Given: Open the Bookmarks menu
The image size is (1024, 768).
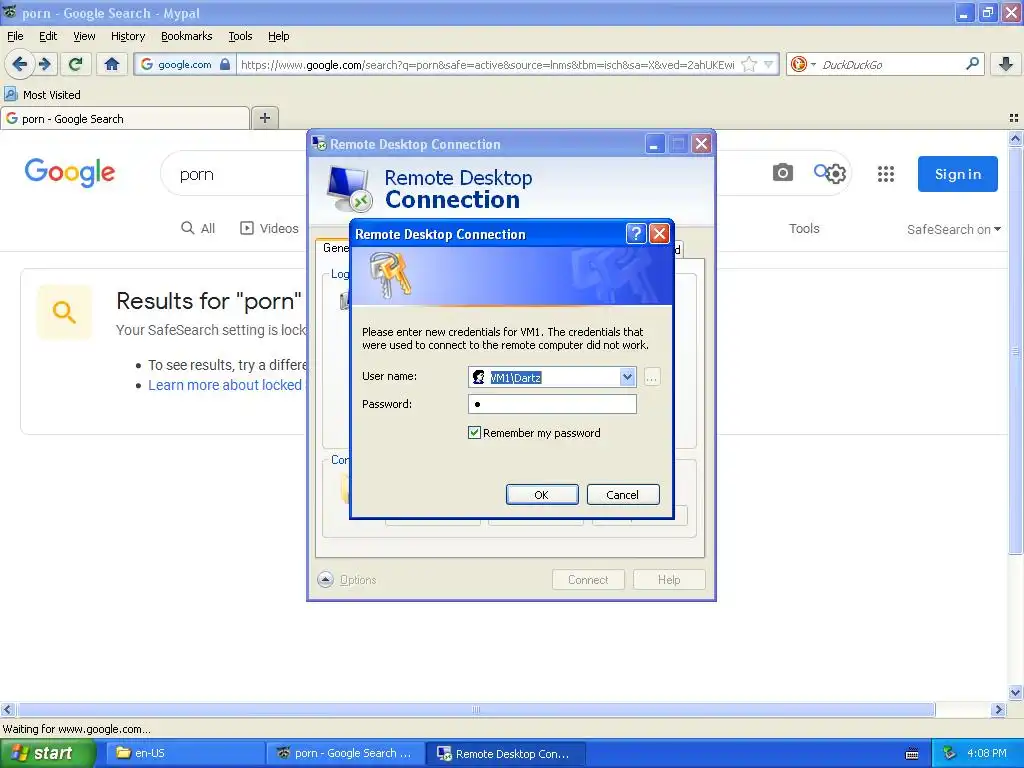Looking at the screenshot, I should (x=187, y=36).
